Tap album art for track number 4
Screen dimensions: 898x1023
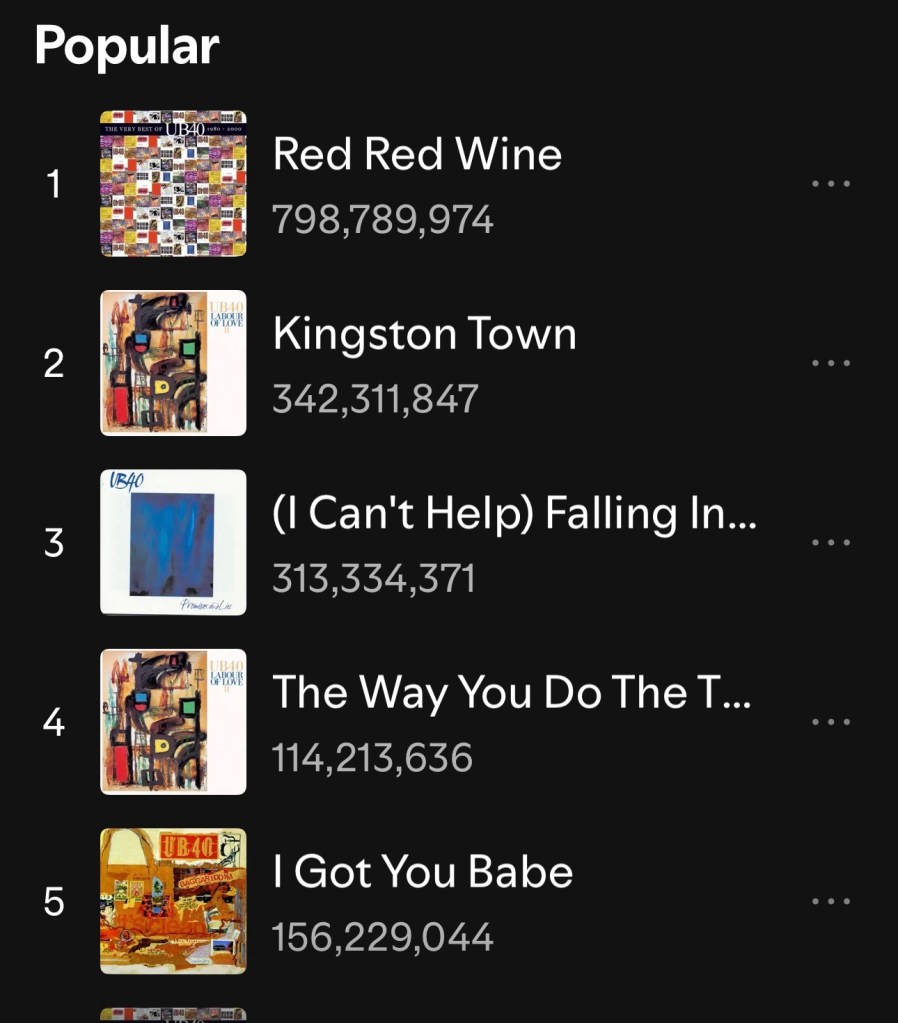click(173, 721)
